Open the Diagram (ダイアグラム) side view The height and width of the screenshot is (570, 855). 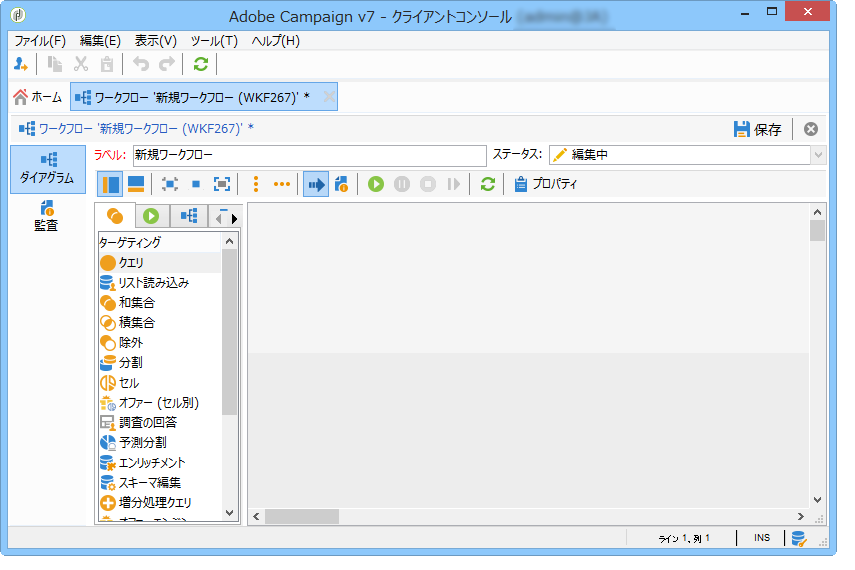click(48, 169)
